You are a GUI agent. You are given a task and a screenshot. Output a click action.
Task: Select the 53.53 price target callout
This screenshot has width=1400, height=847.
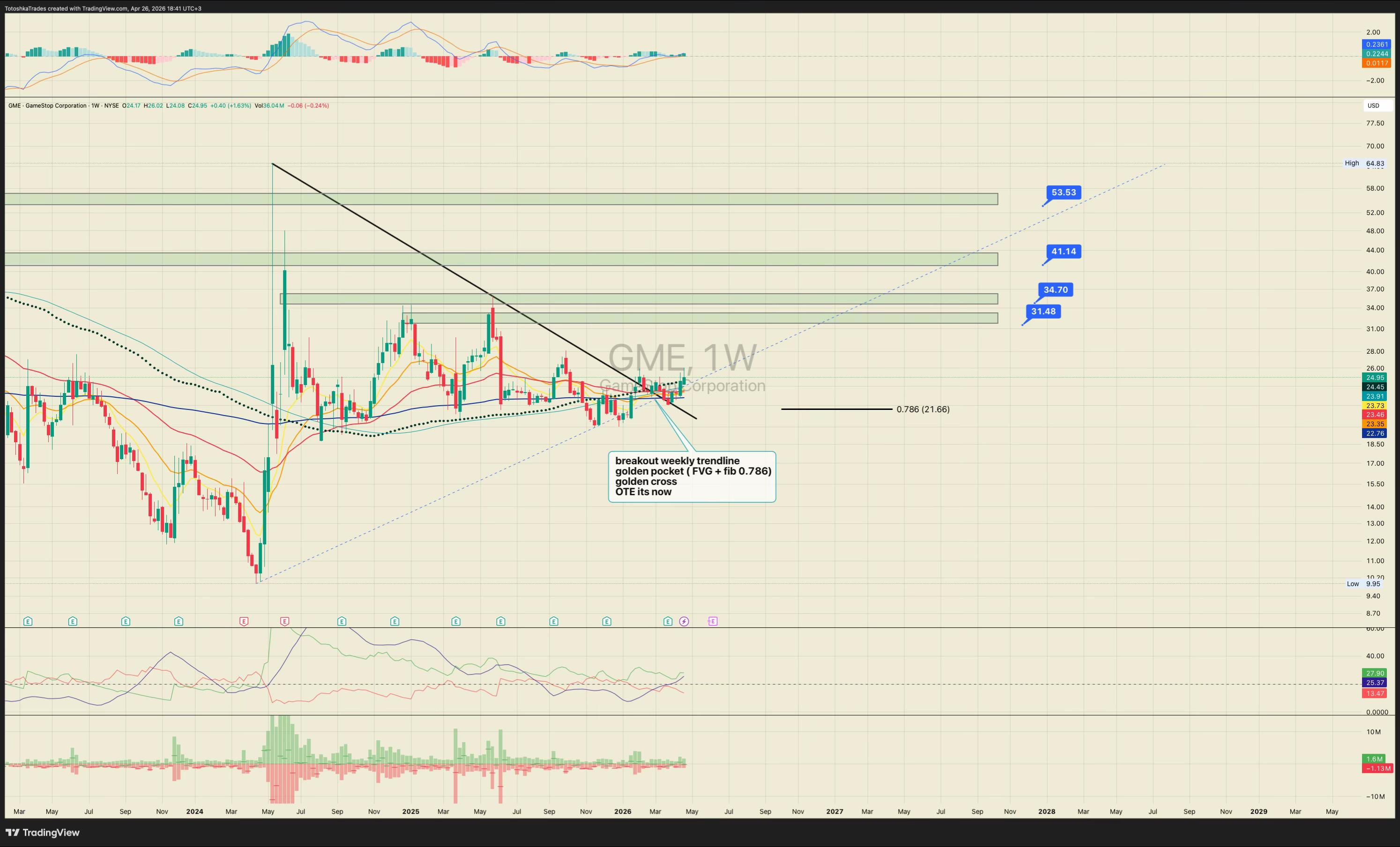pyautogui.click(x=1064, y=193)
